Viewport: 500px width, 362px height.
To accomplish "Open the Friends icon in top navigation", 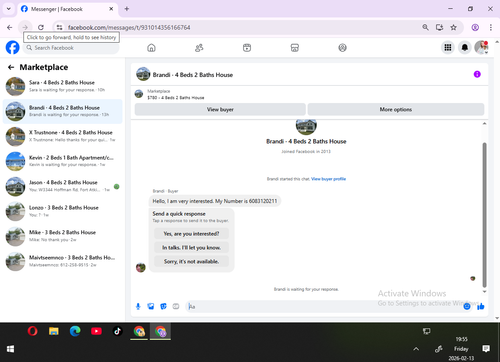I will pos(199,48).
